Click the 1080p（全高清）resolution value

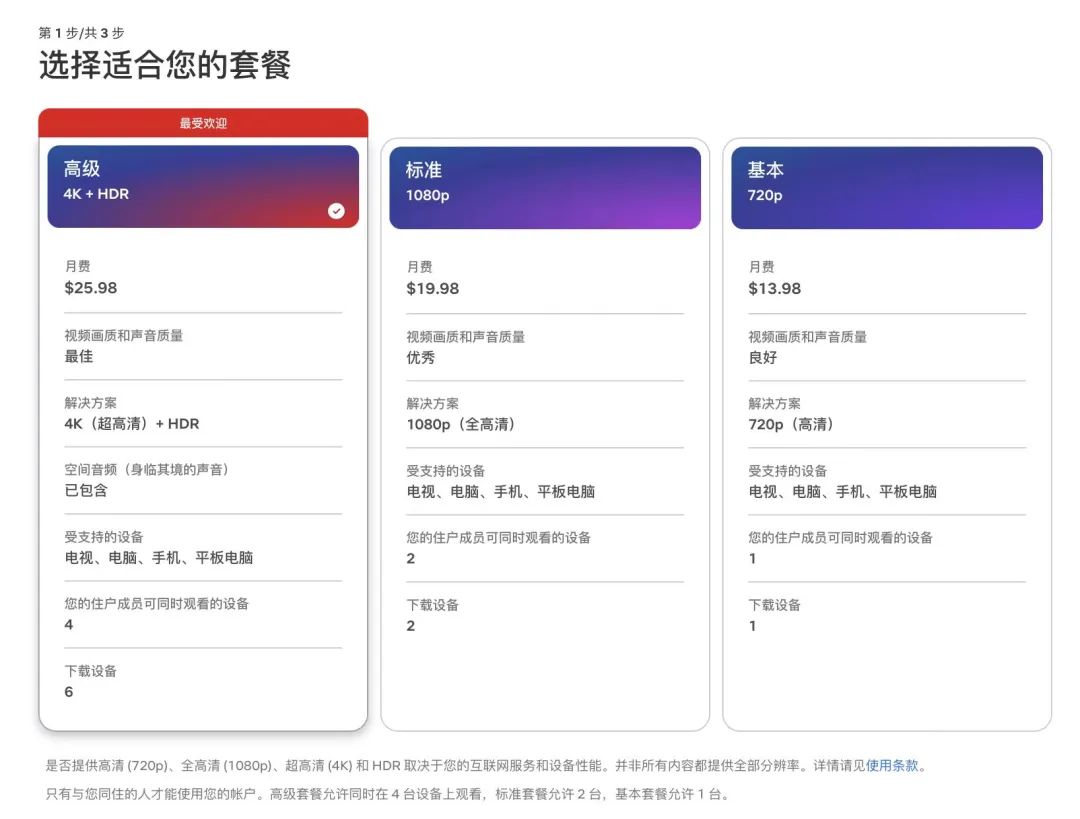pos(463,425)
